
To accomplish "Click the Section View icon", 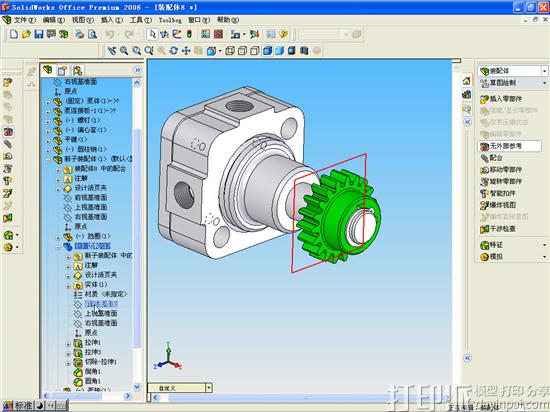I will tap(304, 50).
